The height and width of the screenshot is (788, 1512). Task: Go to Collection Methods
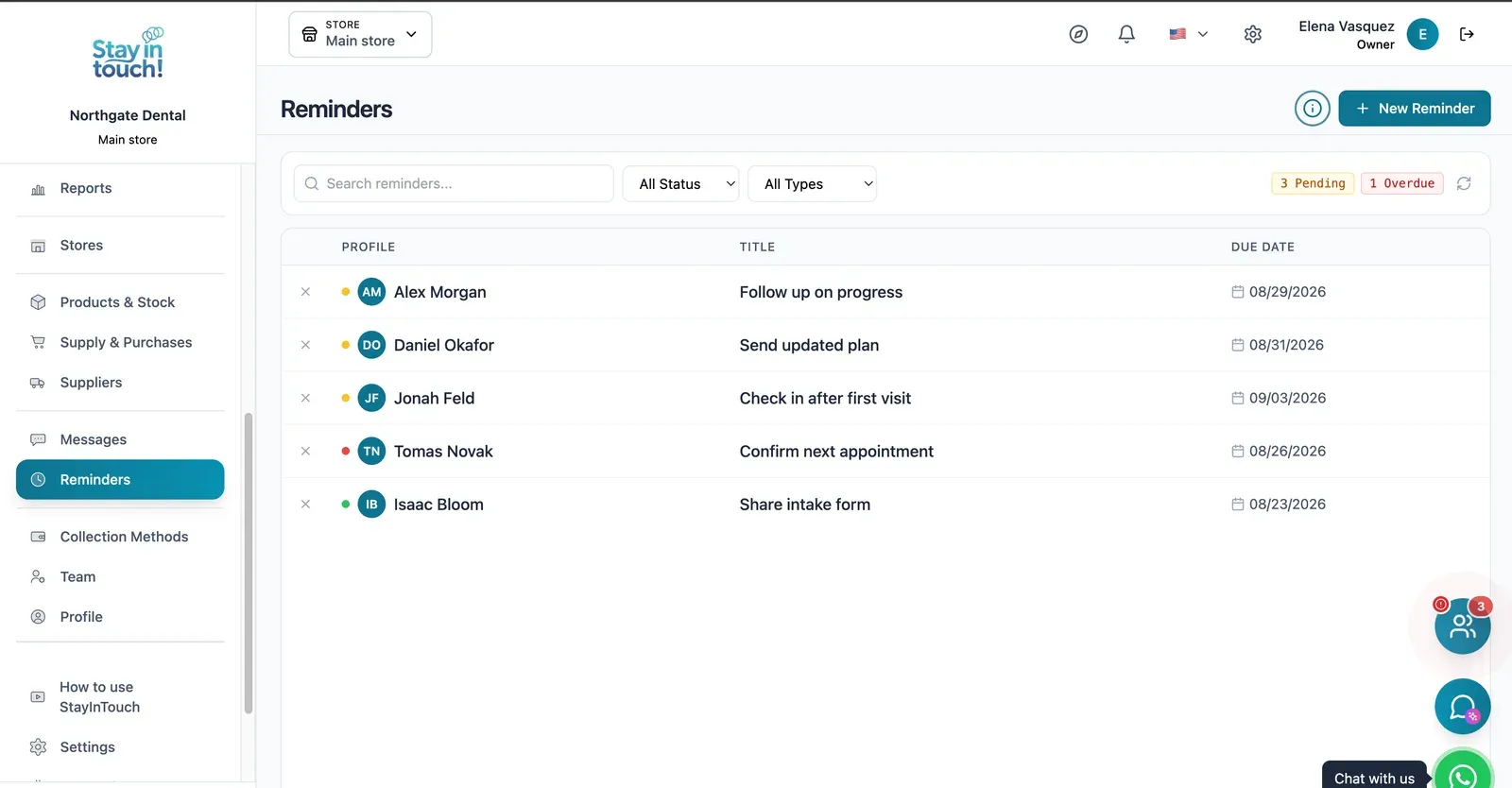pos(120,537)
